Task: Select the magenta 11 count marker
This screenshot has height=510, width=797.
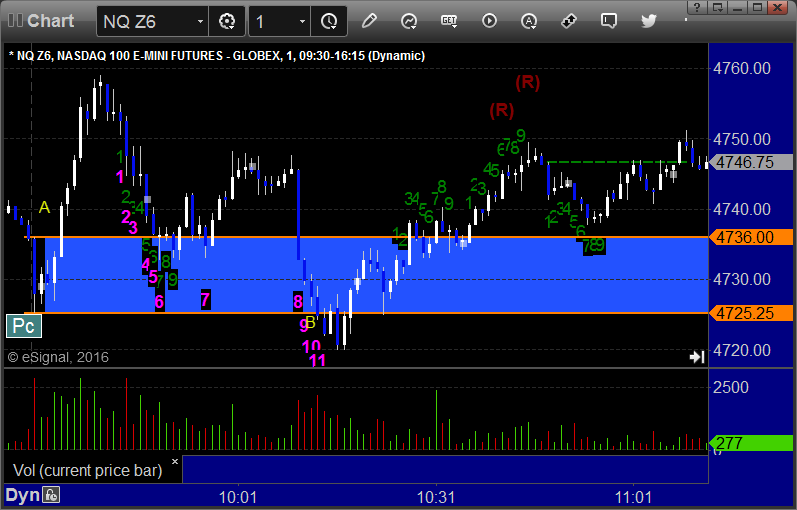Action: tap(317, 361)
